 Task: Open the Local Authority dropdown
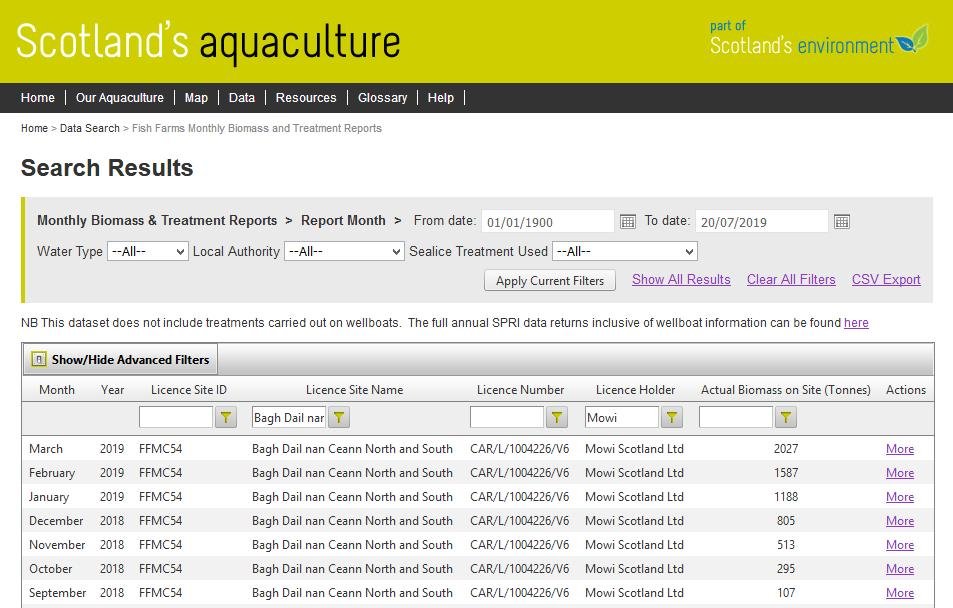click(x=344, y=251)
